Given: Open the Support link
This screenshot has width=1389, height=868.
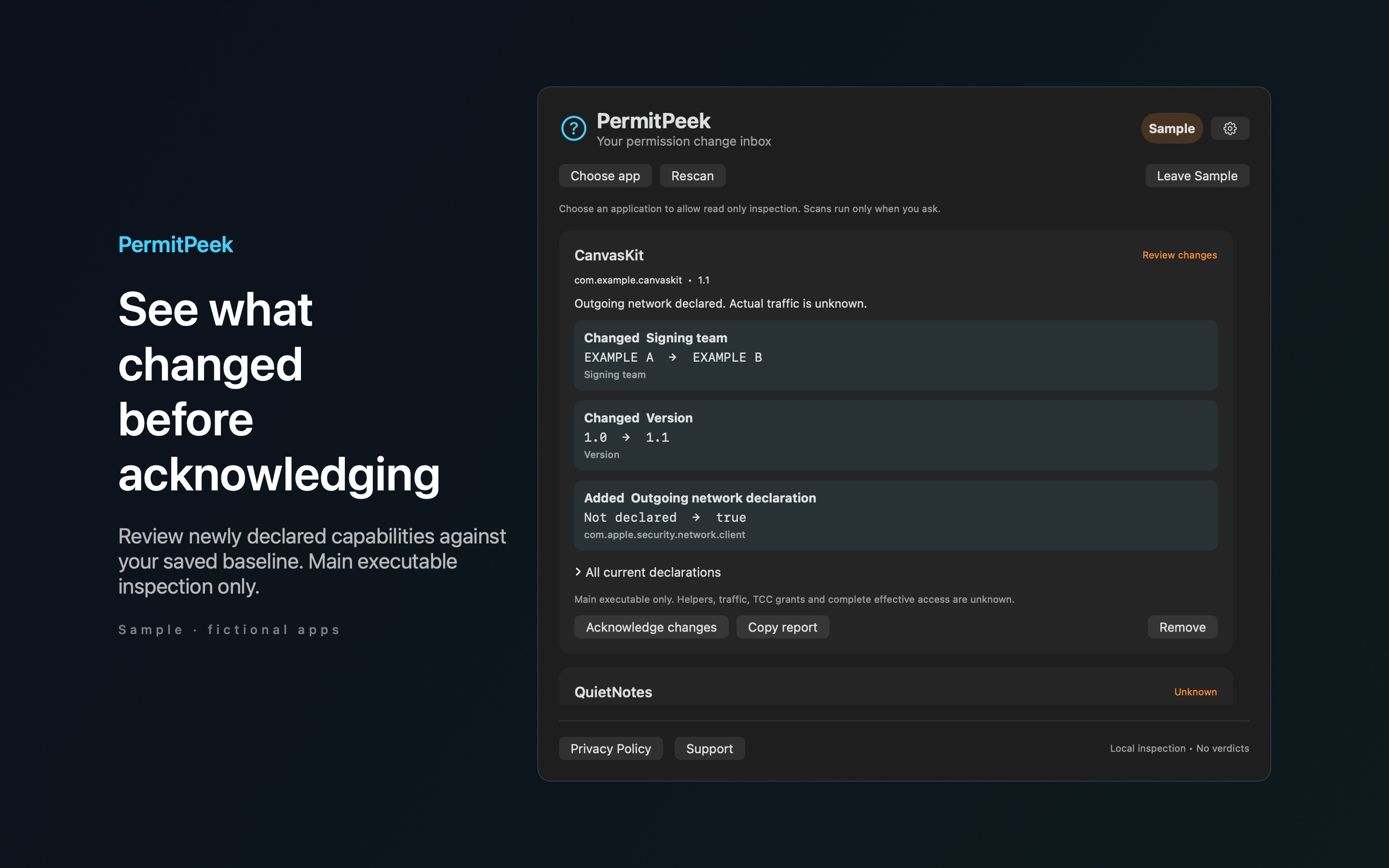Looking at the screenshot, I should point(709,748).
